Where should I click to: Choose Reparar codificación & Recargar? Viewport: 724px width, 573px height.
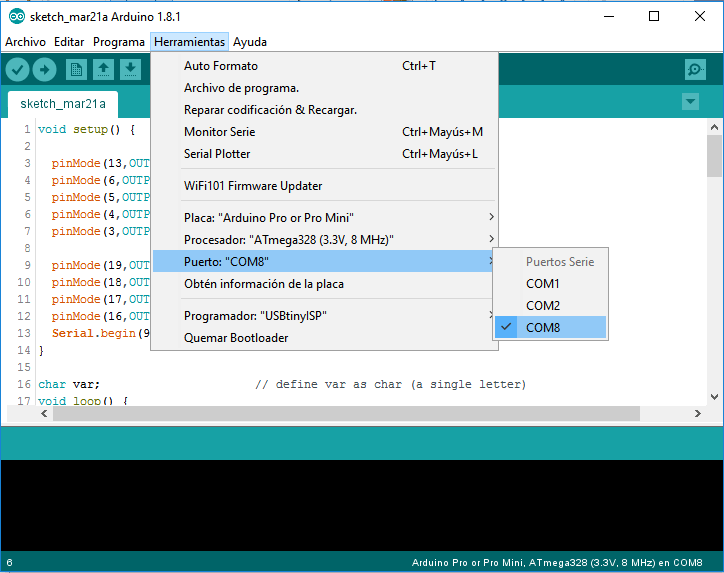pyautogui.click(x=325, y=110)
